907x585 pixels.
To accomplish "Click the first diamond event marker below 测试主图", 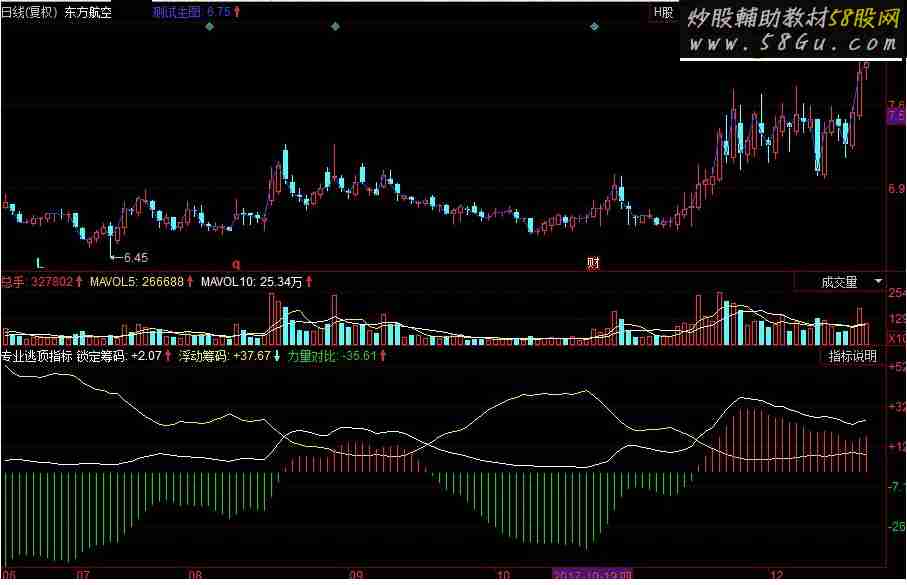I will 210,27.
